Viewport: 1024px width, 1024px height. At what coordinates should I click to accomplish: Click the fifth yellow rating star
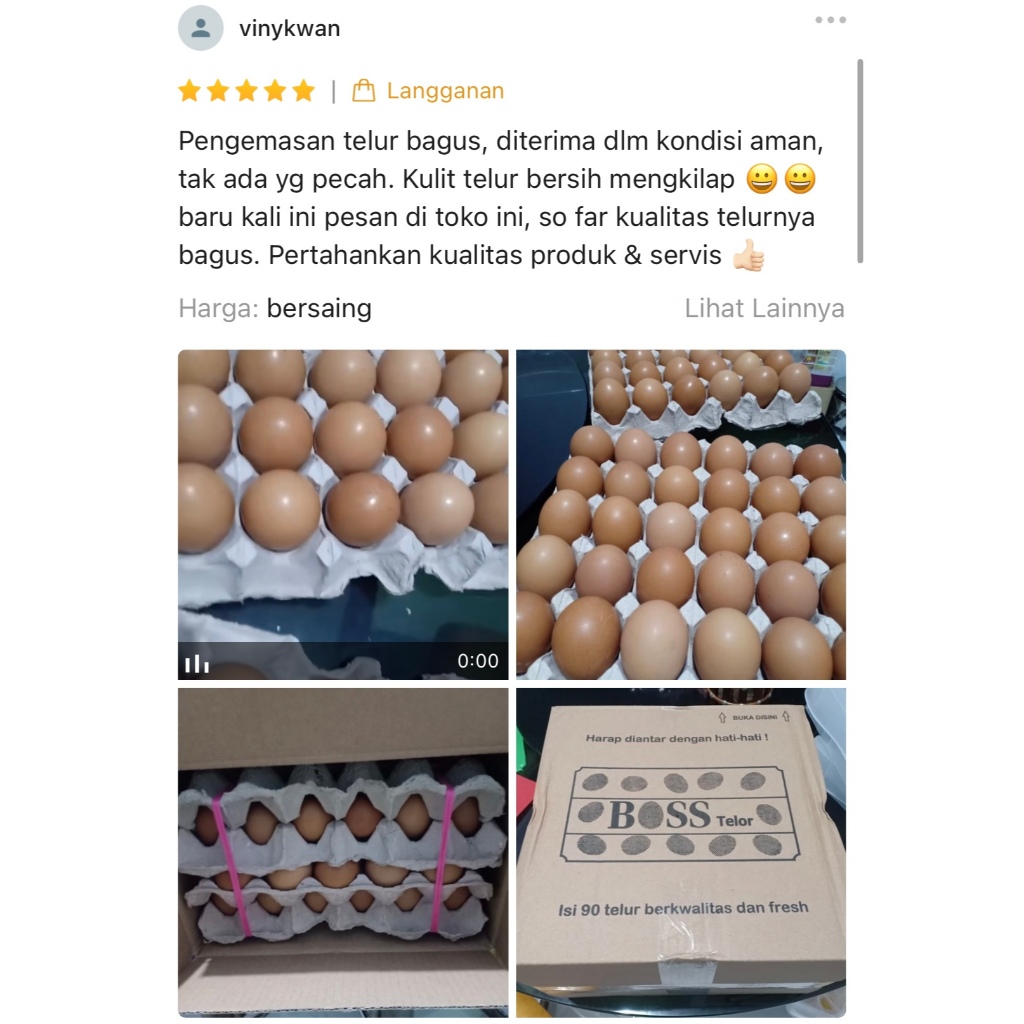click(x=304, y=91)
